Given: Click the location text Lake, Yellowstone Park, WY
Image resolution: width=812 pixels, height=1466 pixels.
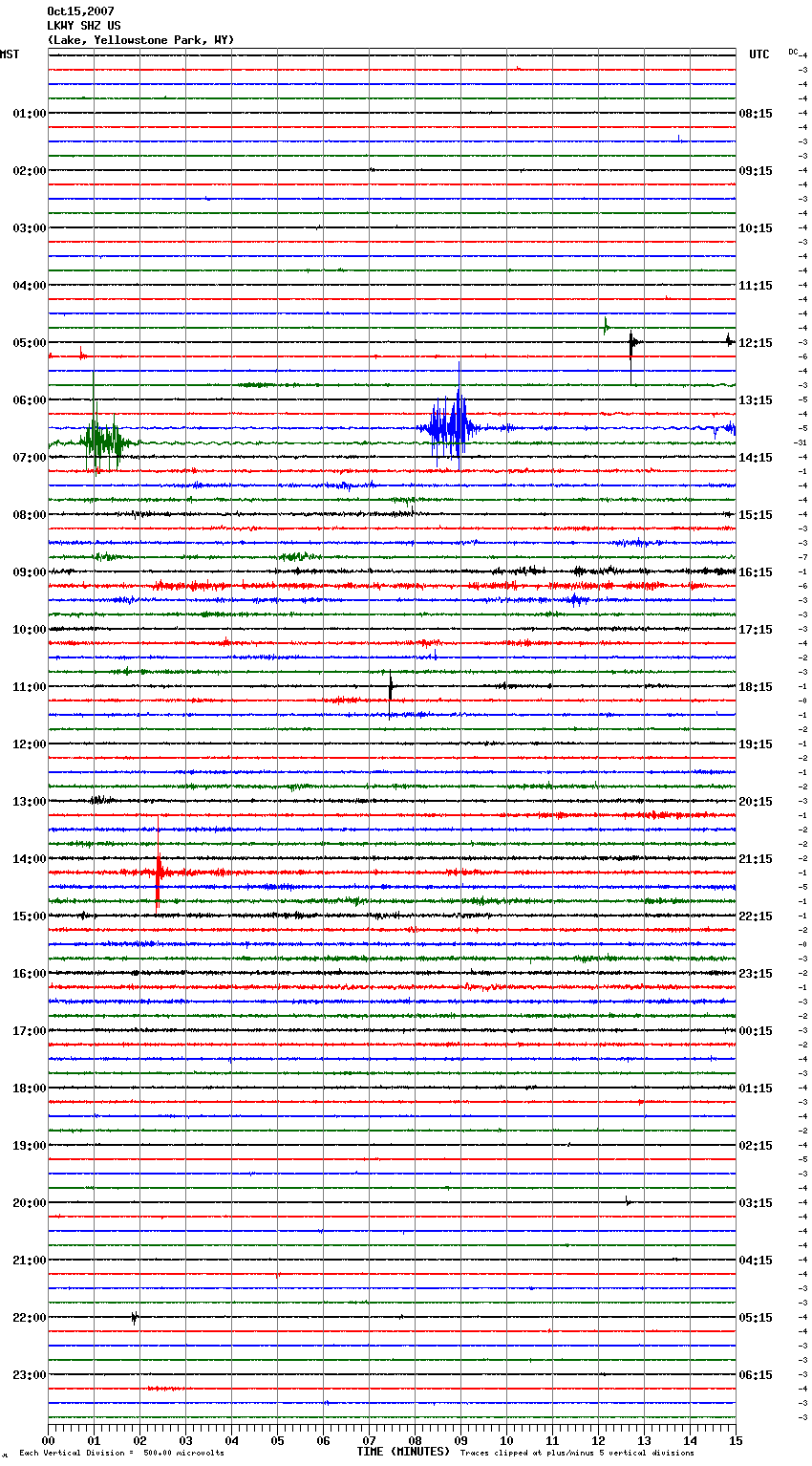Looking at the screenshot, I should point(140,40).
